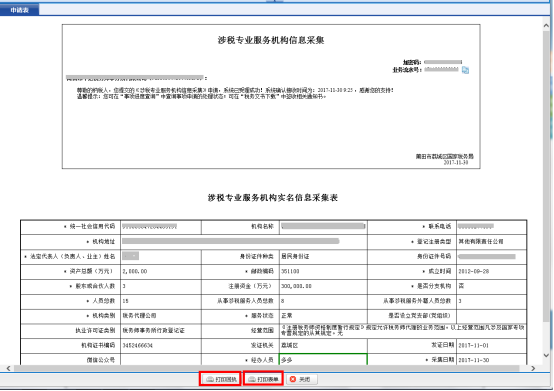Switch to the 申请表 tab
Viewport: 554px width, 391px height.
19,10
